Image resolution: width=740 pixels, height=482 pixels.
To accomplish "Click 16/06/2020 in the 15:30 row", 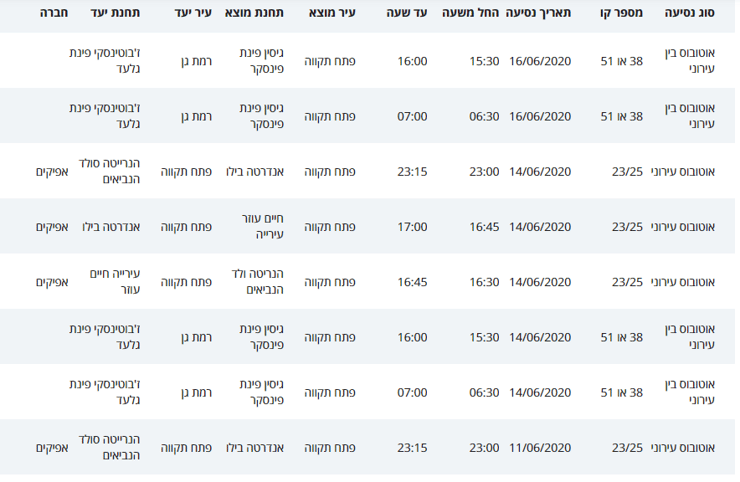I will pyautogui.click(x=540, y=61).
